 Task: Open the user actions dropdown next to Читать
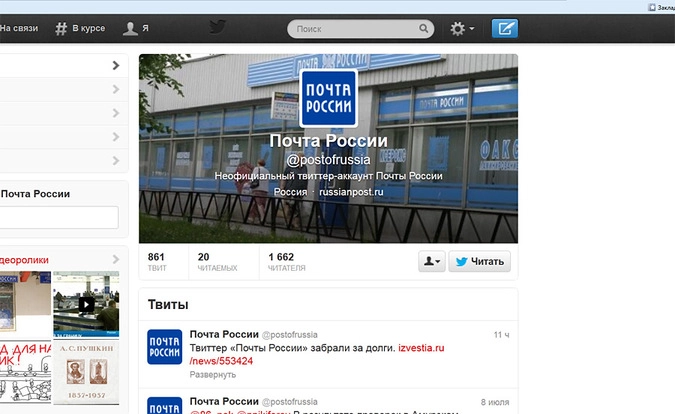432,261
